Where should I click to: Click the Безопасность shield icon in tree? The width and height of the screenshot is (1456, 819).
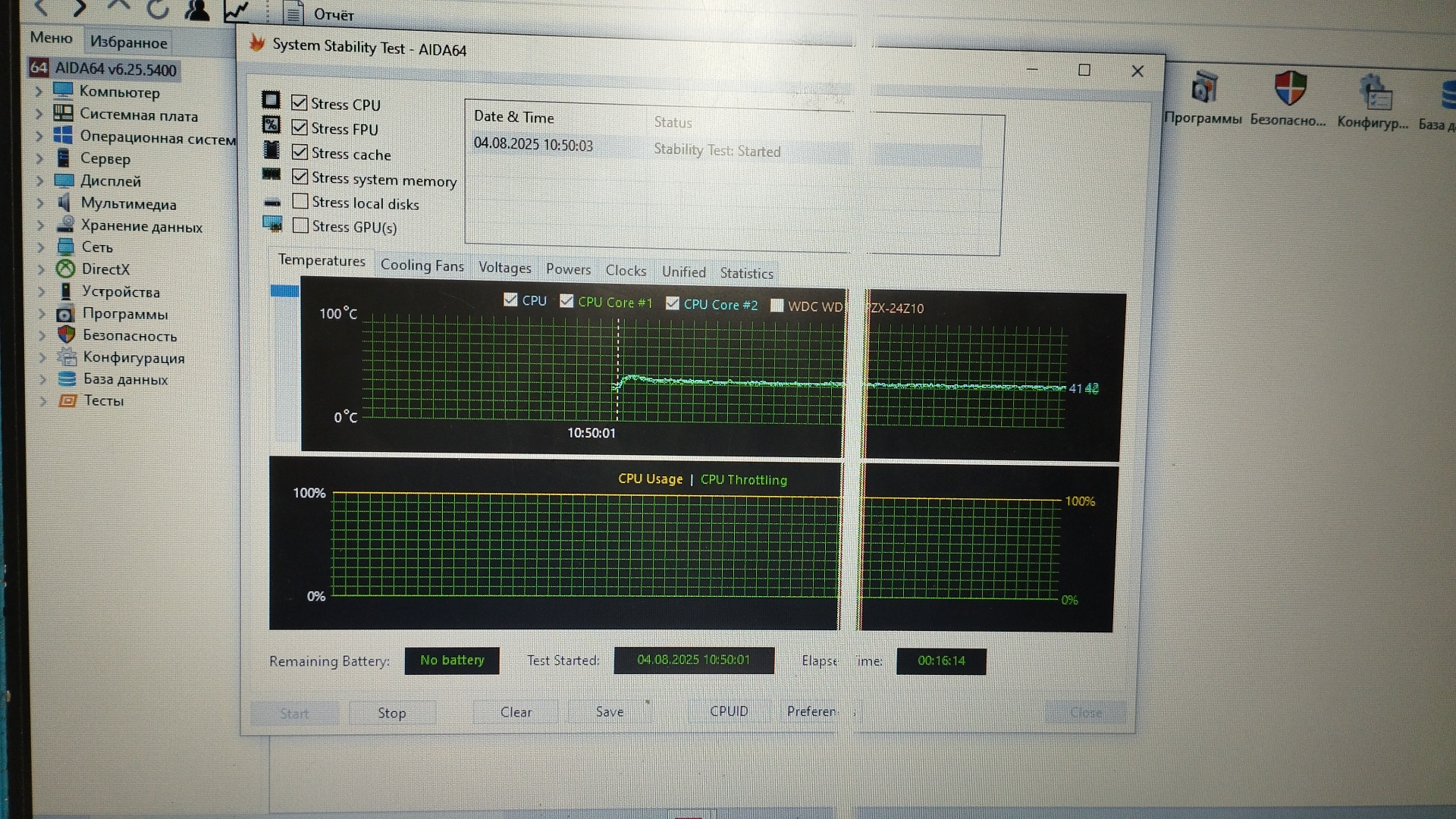coord(67,334)
